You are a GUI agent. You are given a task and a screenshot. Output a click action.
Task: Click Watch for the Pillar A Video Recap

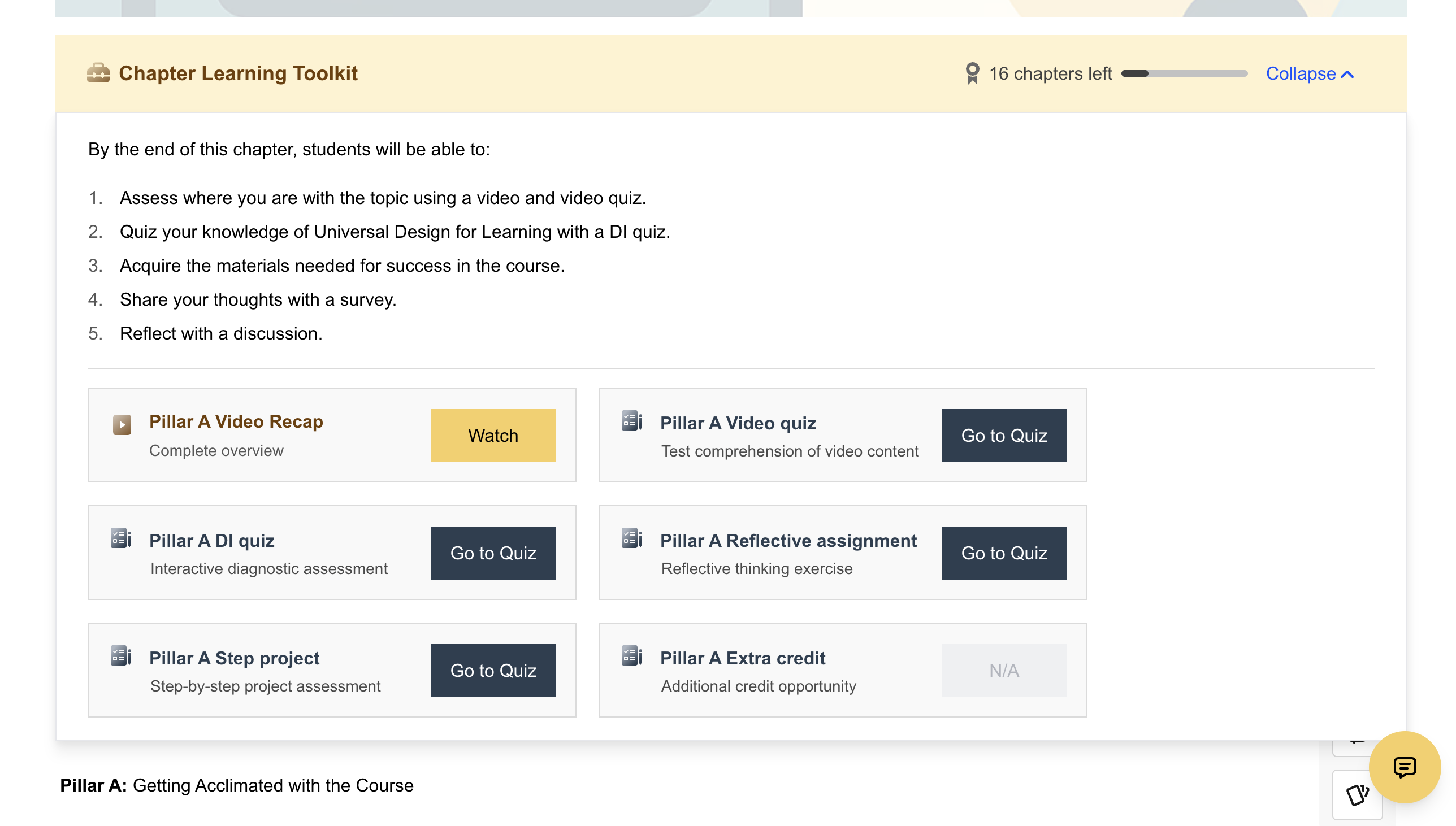492,435
